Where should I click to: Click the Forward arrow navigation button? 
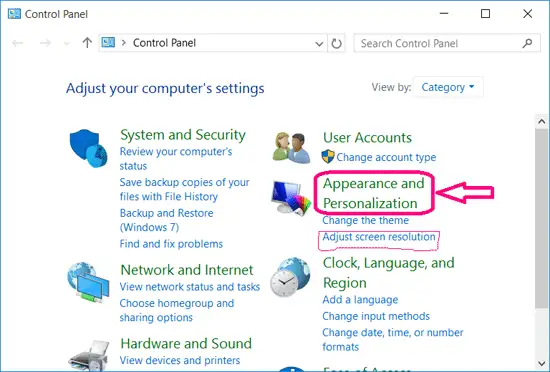(x=45, y=43)
